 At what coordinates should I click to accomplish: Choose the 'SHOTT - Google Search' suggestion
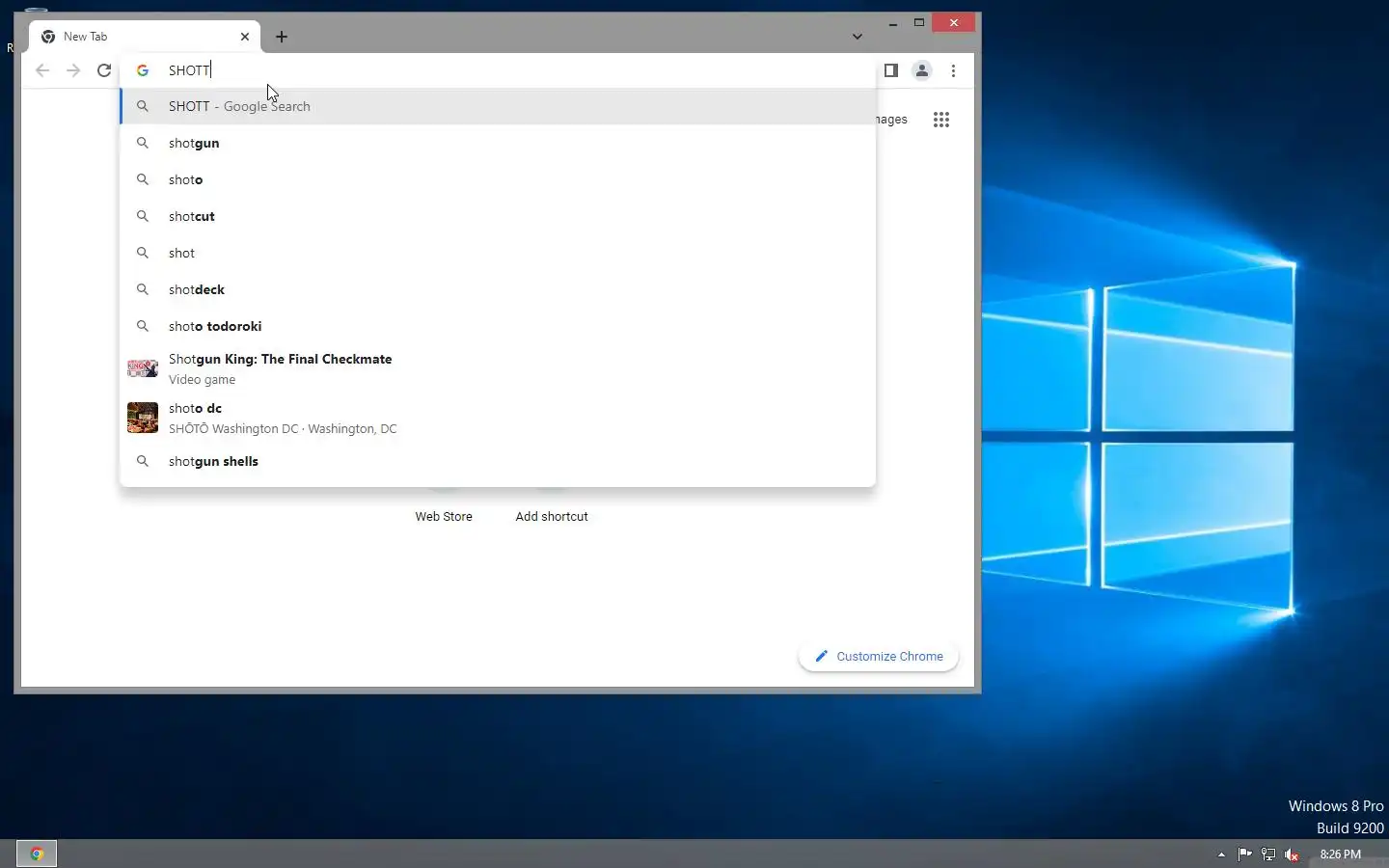(499, 106)
